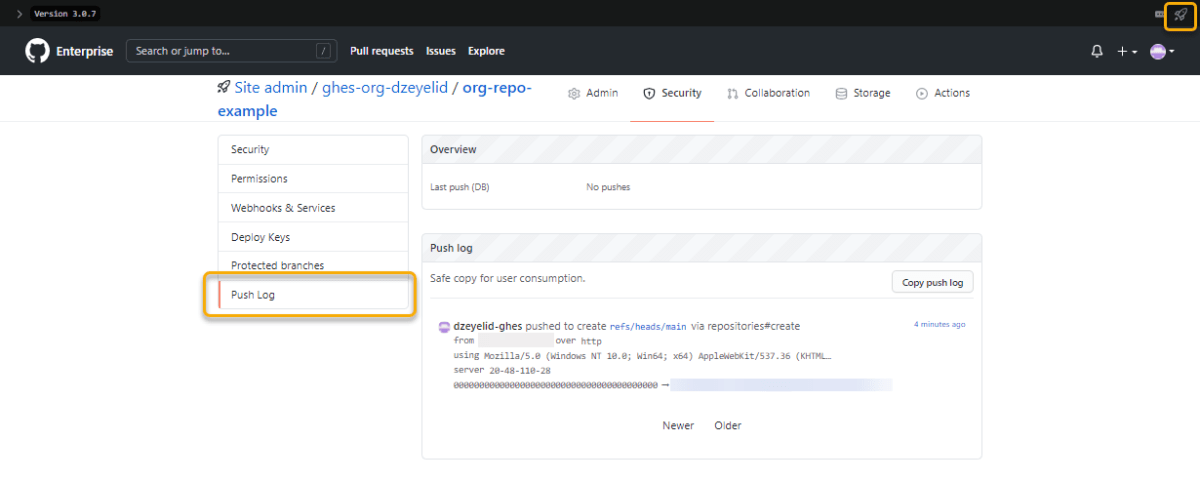Switch to the Actions tab
The image size is (1200, 481).
pyautogui.click(x=942, y=93)
